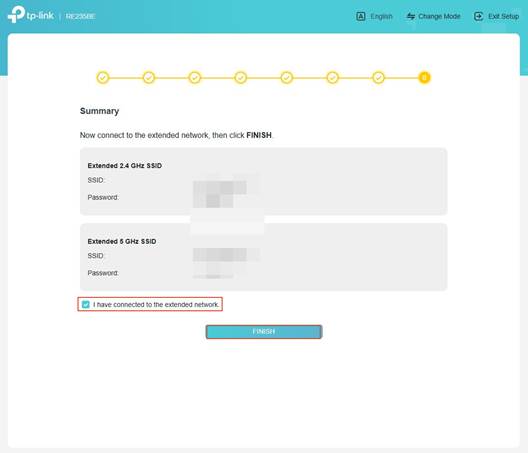Click the Exit Setup icon
This screenshot has height=453, width=528.
[x=478, y=16]
